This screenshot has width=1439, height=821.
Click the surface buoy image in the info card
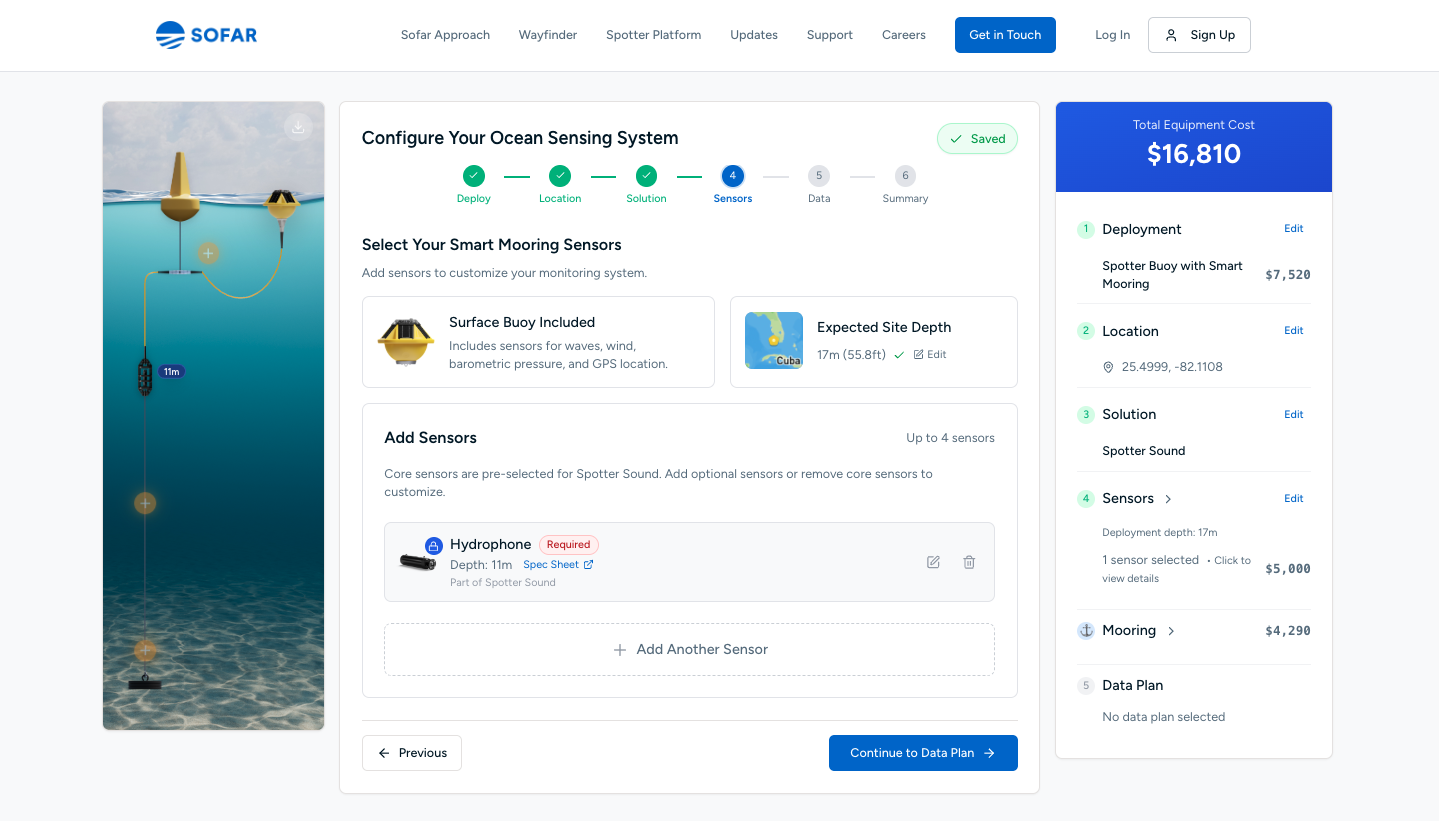click(406, 342)
